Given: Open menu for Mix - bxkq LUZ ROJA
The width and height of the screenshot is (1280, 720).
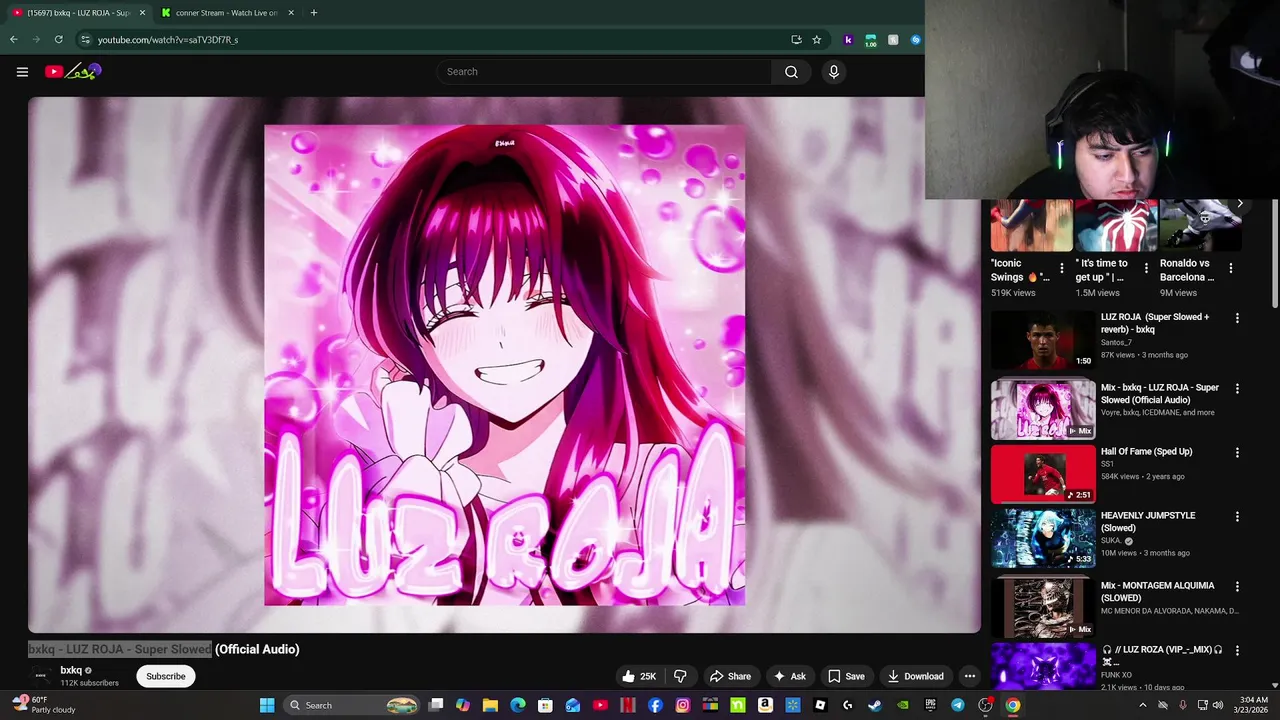Looking at the screenshot, I should point(1237,388).
